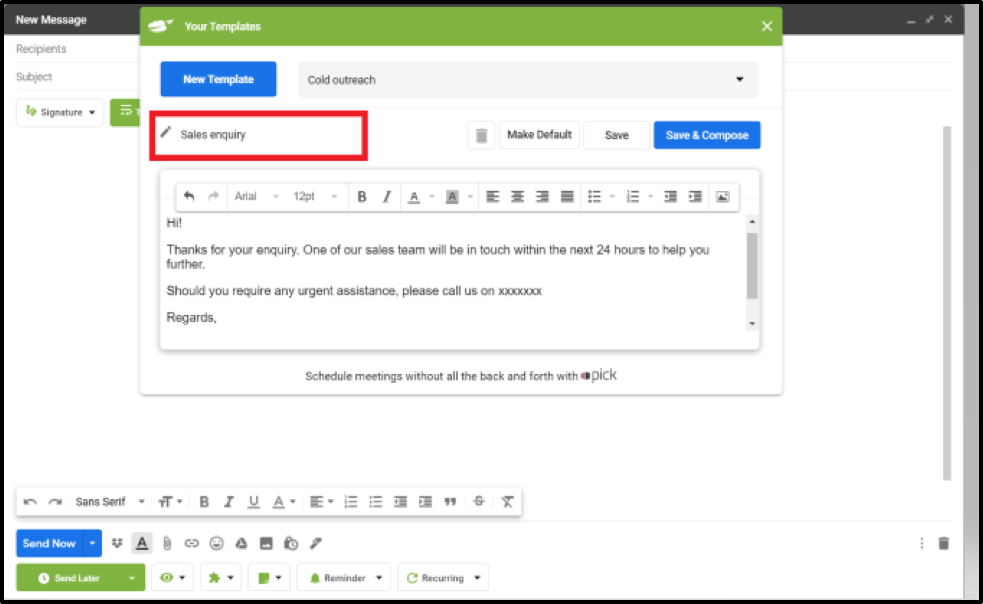Screen dimensions: 983x604
Task: Toggle italic in the template editor toolbar
Action: 387,197
